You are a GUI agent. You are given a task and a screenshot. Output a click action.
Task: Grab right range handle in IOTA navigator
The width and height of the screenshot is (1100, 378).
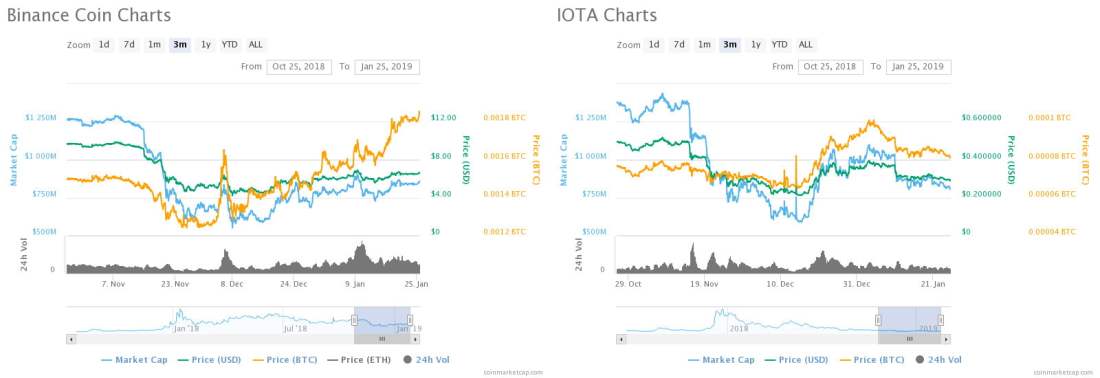(941, 320)
